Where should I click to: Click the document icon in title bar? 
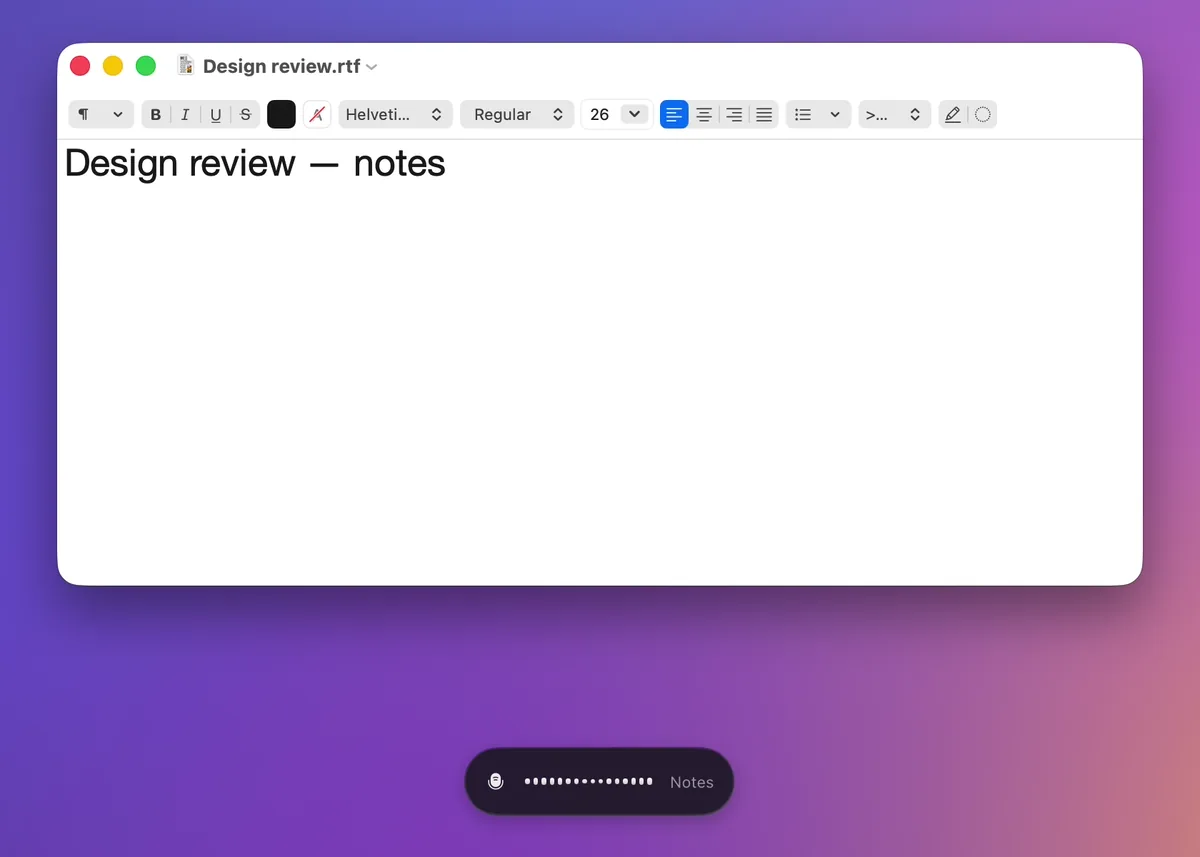[x=186, y=66]
